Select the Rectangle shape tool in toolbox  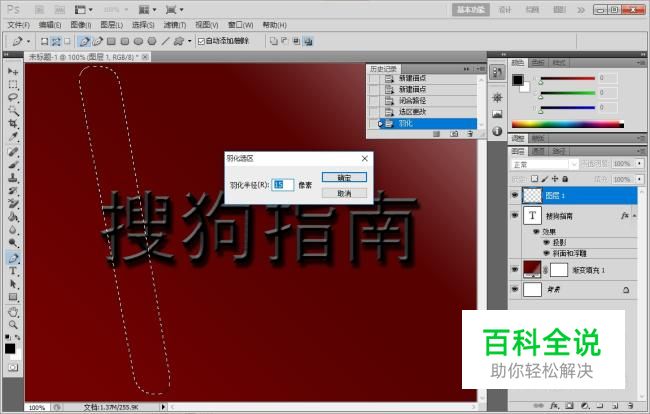point(13,297)
